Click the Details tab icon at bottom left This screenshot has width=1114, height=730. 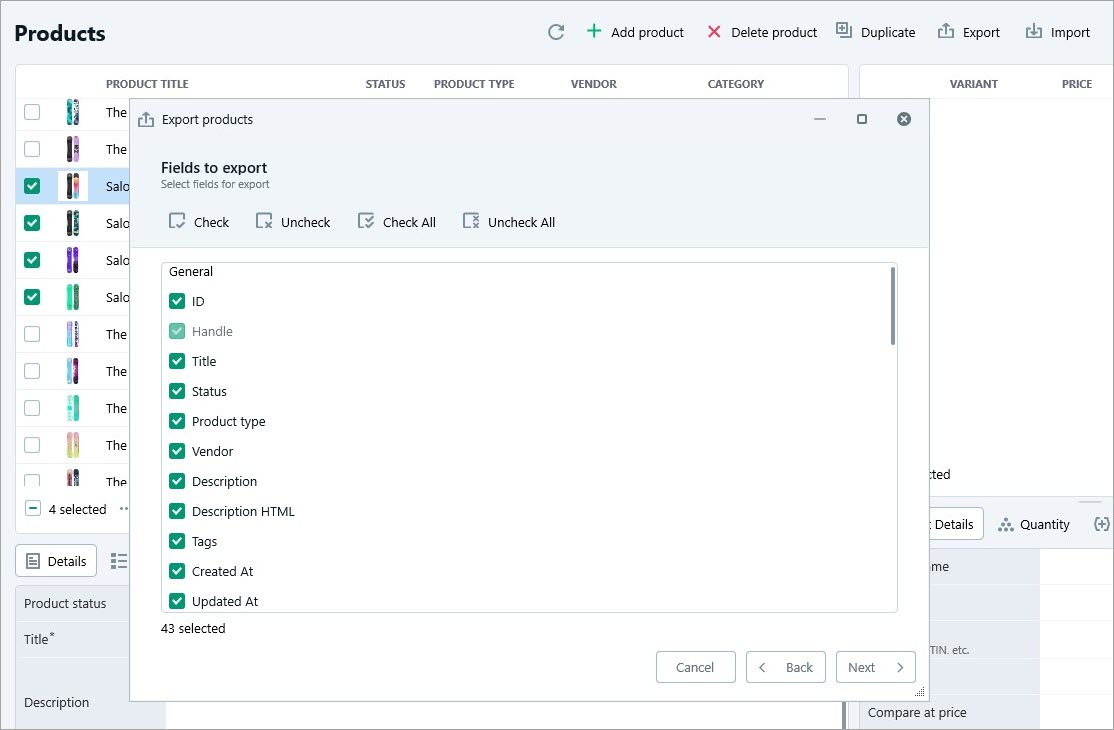click(33, 561)
